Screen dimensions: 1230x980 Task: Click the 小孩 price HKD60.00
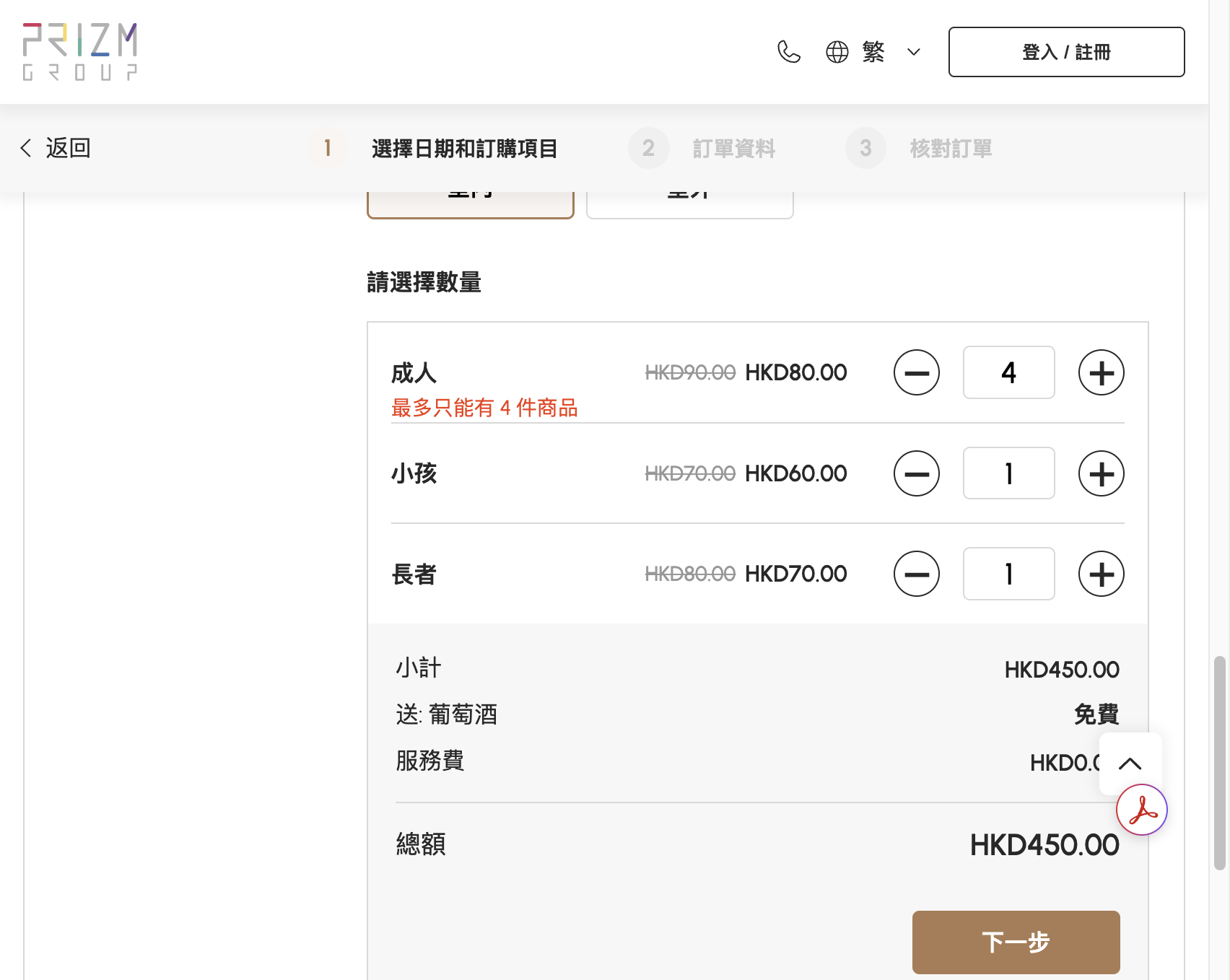(x=795, y=473)
